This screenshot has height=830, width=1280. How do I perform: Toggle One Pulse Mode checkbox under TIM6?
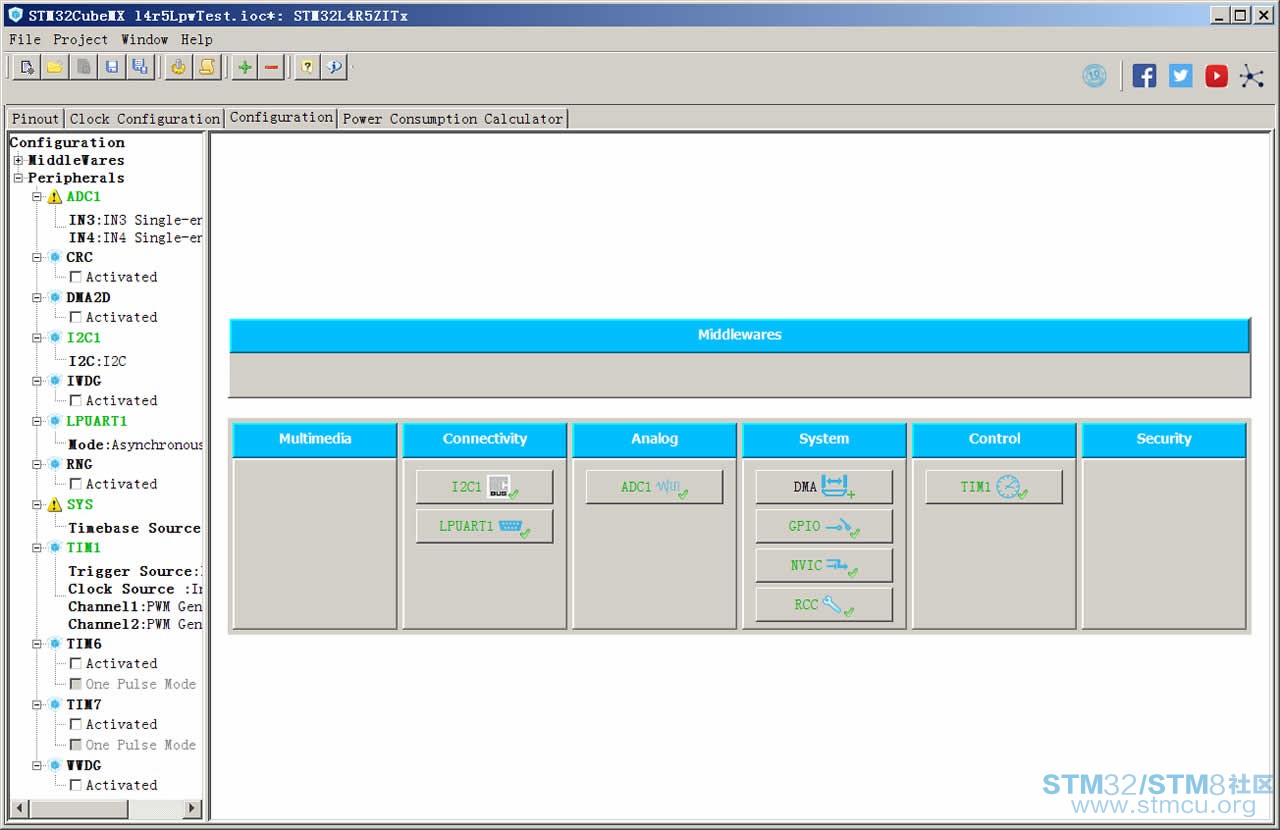click(75, 684)
